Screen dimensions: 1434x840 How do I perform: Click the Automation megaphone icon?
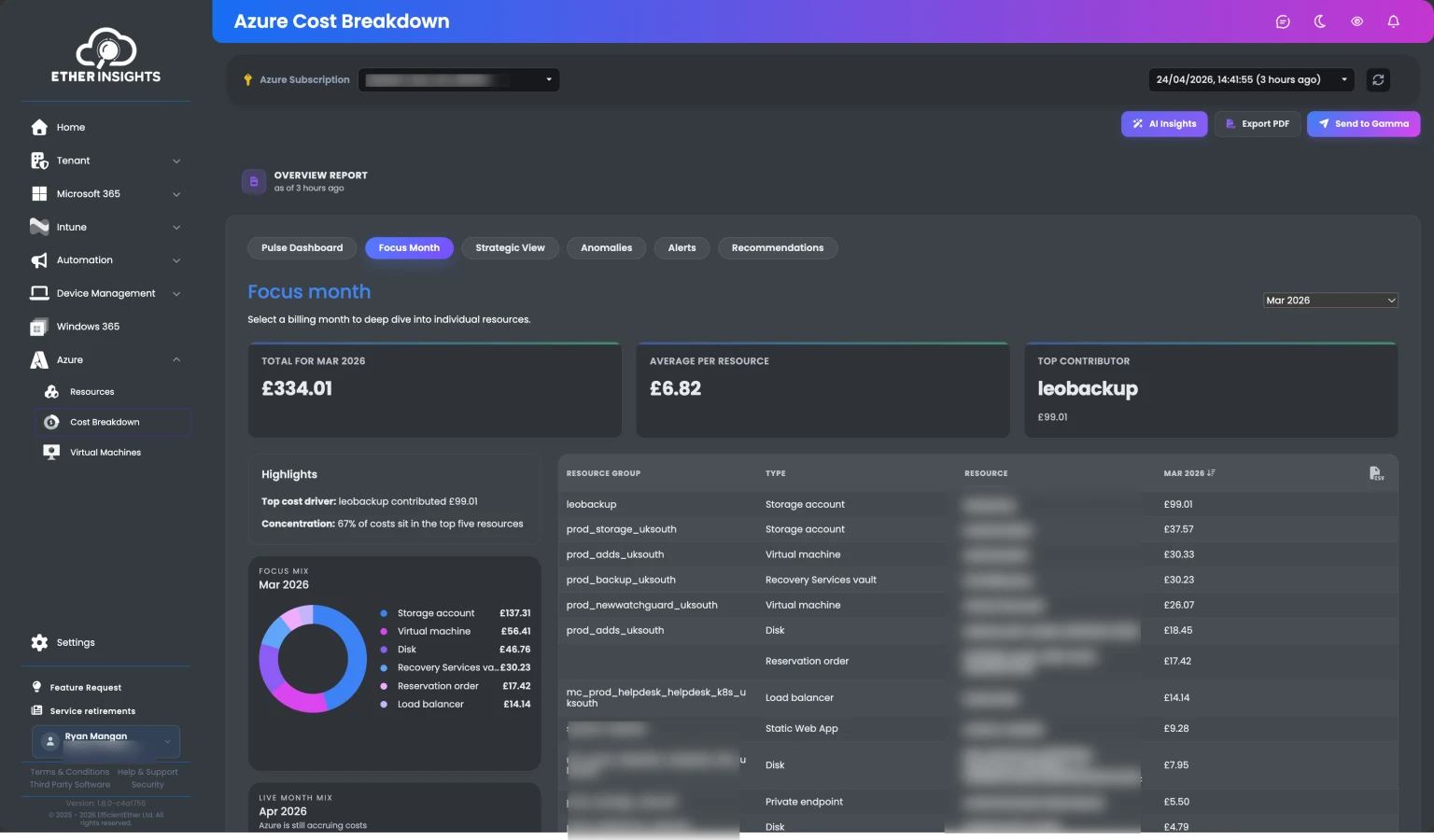39,260
